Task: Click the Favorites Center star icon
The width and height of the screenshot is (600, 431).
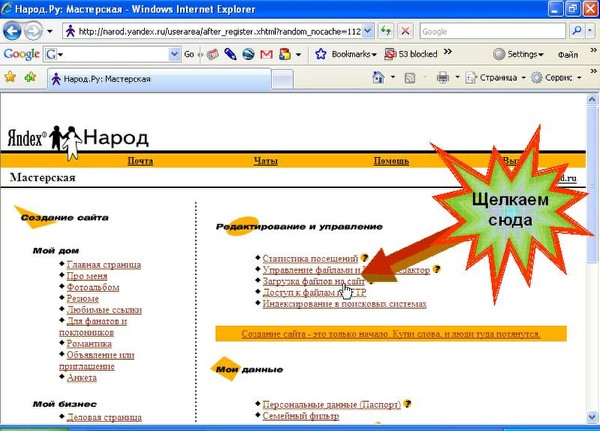Action: point(10,77)
